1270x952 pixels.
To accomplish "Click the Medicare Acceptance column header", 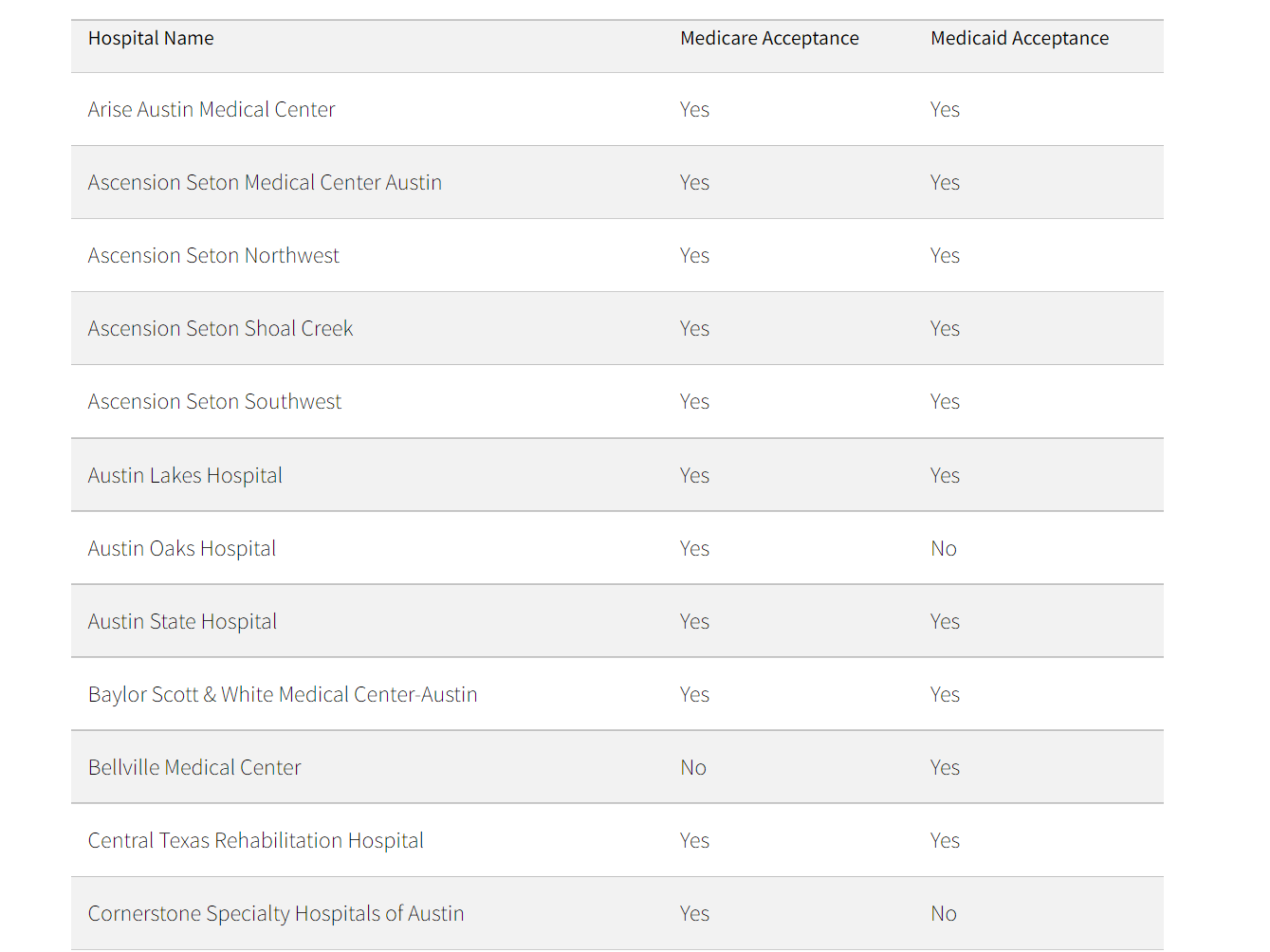I will tap(769, 39).
